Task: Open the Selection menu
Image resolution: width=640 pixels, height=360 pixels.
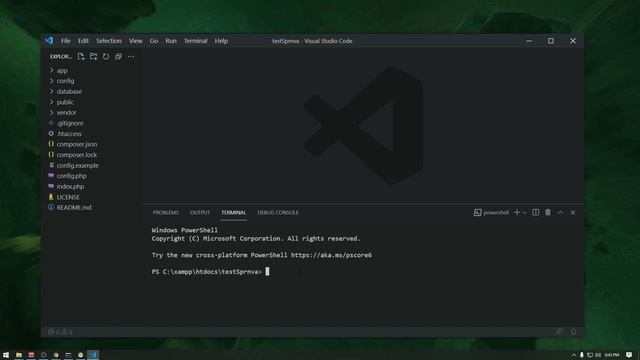Action: (109, 41)
